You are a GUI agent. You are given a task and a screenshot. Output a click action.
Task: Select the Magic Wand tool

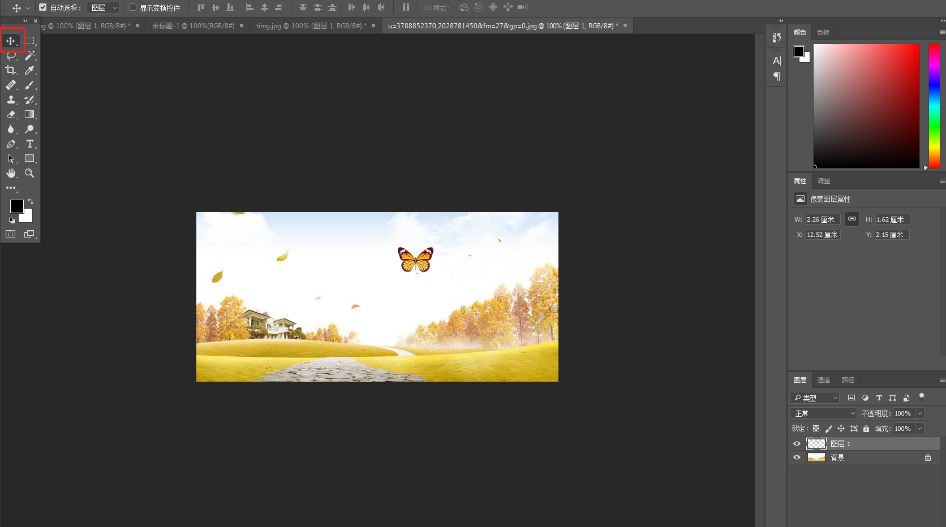point(30,55)
